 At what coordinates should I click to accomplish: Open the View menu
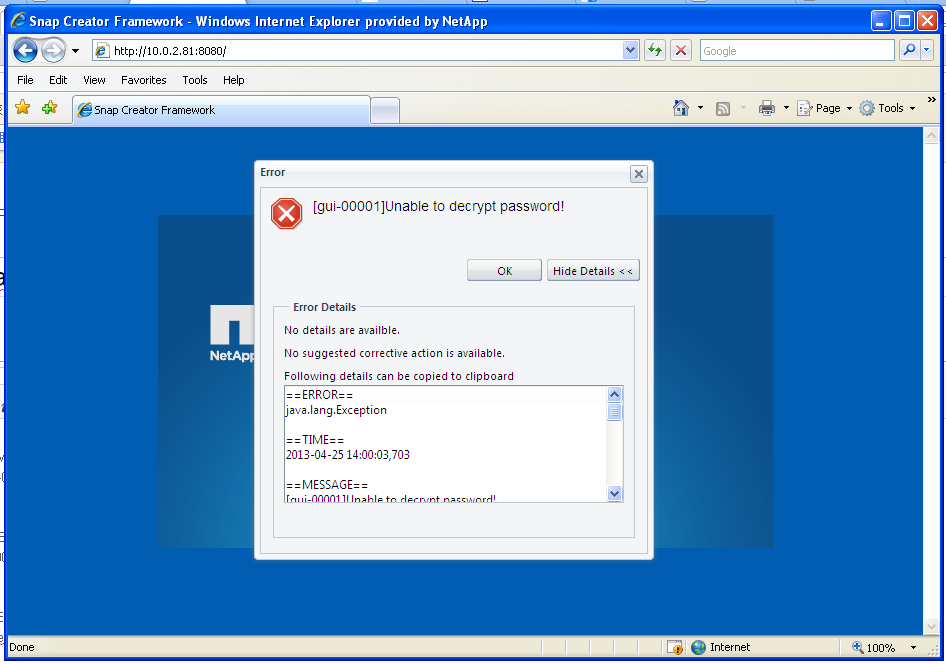[94, 80]
